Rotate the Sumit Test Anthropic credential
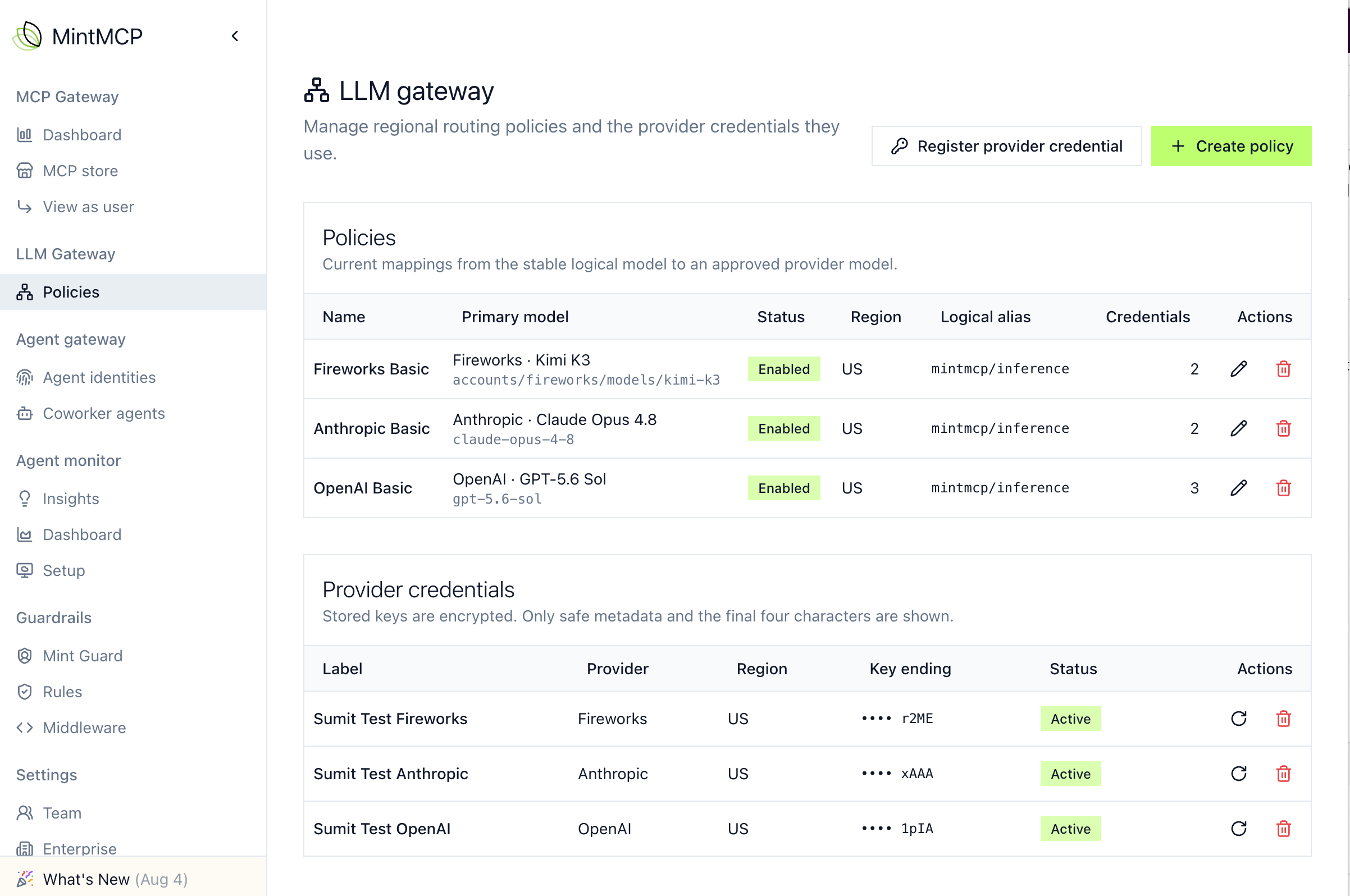This screenshot has height=896, width=1350. (x=1239, y=774)
